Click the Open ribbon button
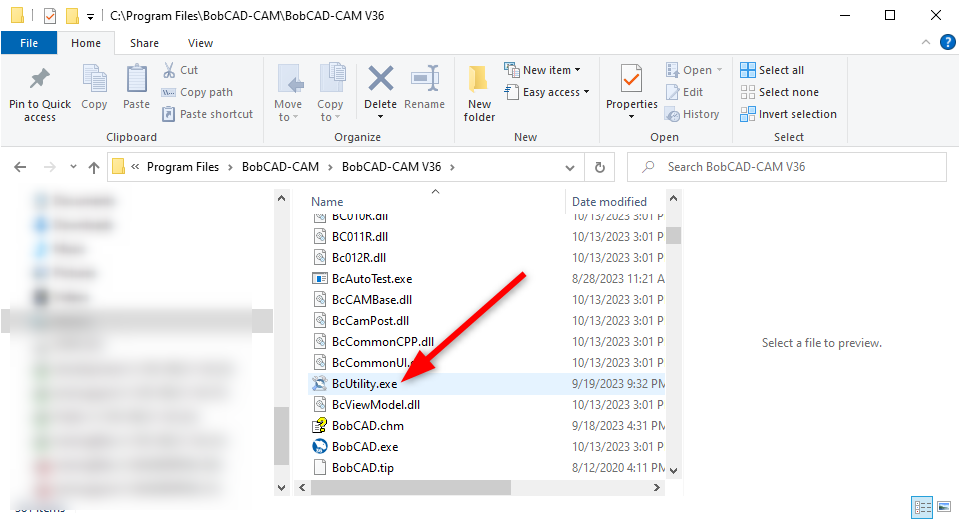The width and height of the screenshot is (960, 520). (x=694, y=70)
